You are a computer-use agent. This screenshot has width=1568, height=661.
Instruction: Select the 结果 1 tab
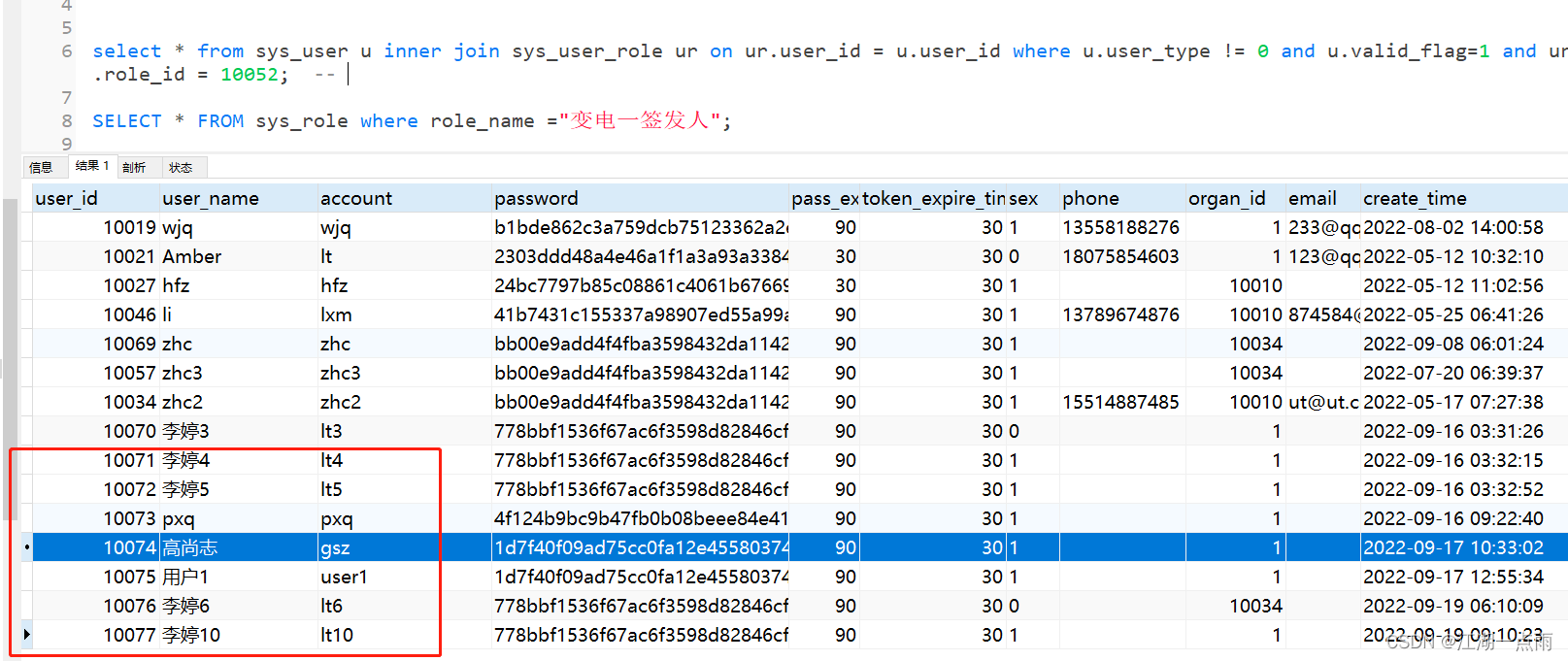click(92, 166)
